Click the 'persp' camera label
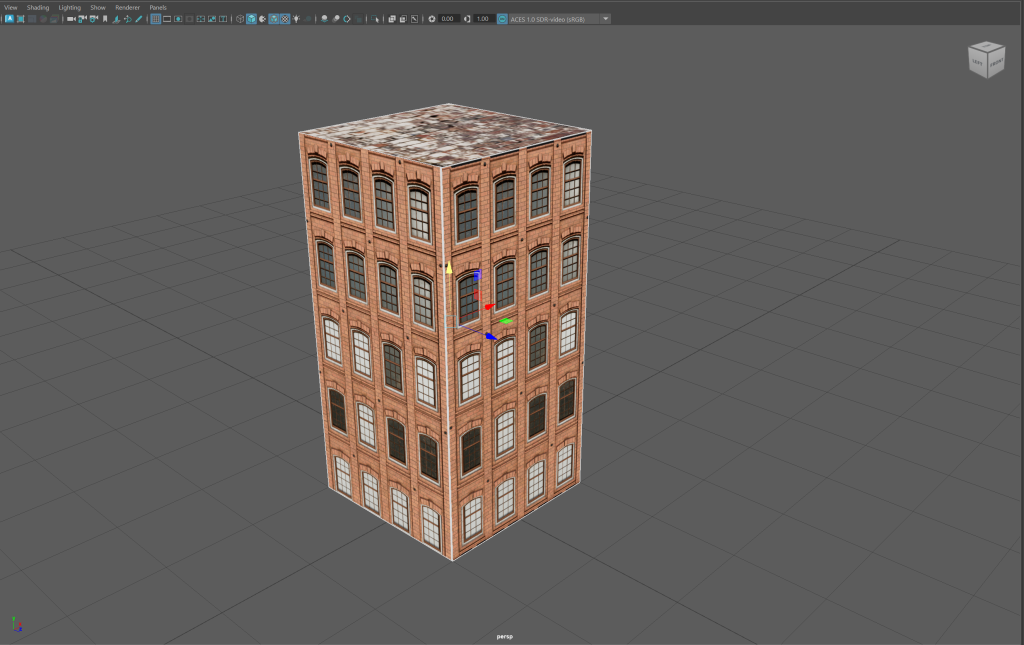 pos(504,637)
